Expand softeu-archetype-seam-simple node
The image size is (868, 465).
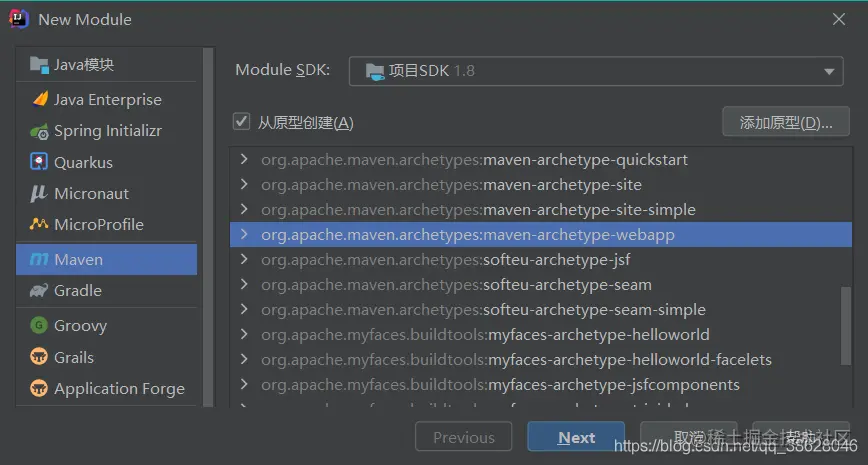(x=244, y=309)
